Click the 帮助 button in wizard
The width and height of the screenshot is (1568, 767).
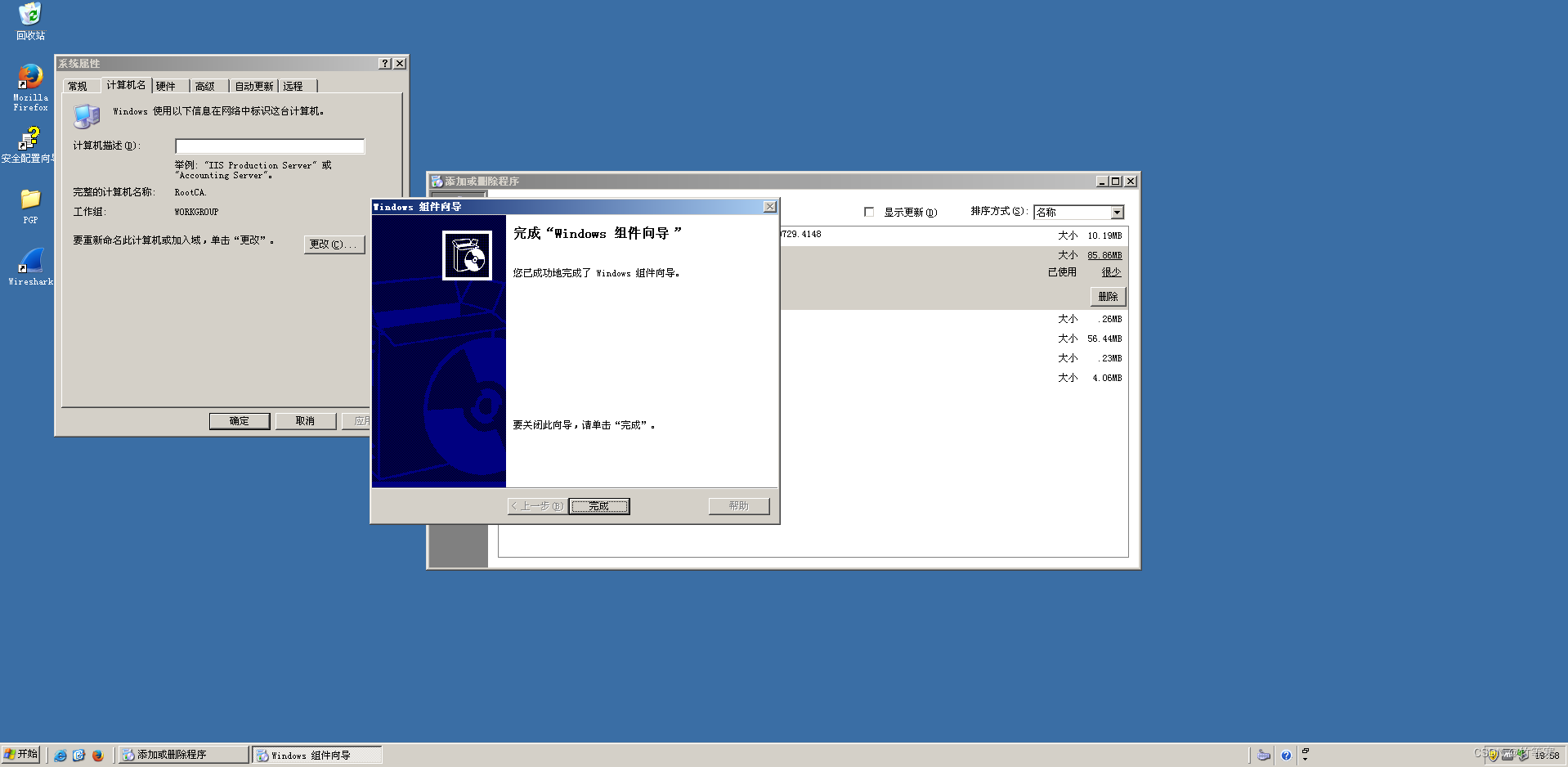coord(739,506)
